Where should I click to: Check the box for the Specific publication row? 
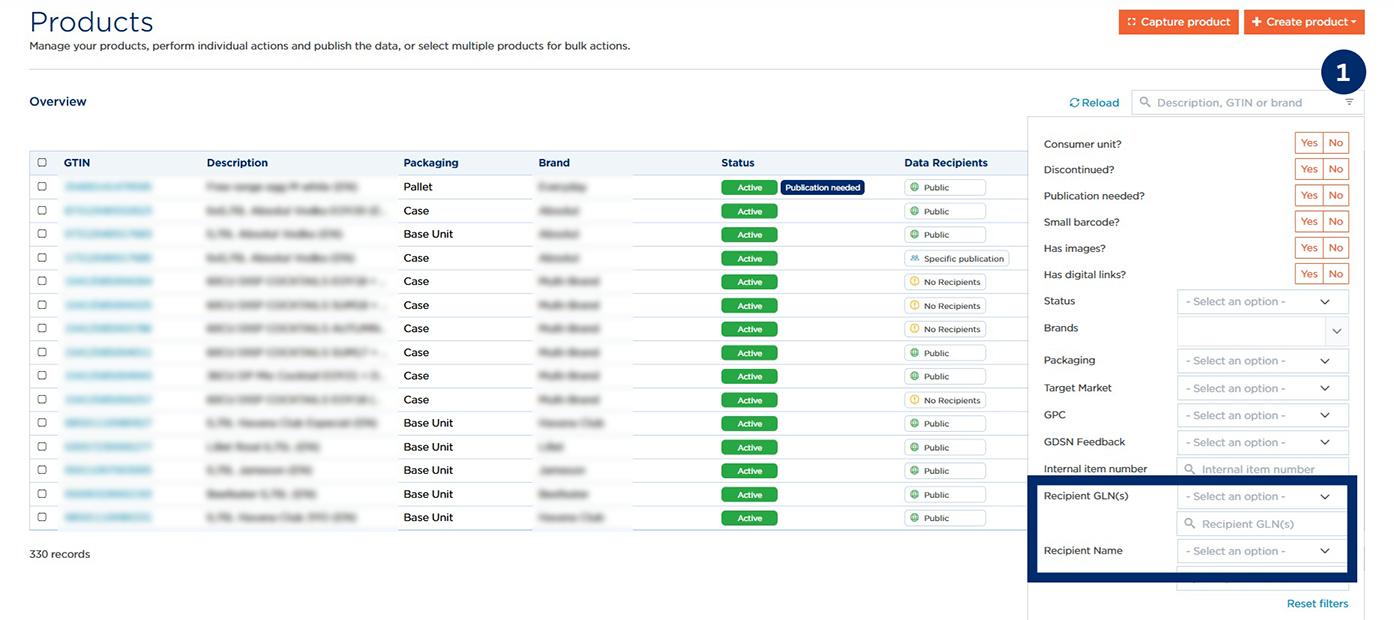coord(42,257)
